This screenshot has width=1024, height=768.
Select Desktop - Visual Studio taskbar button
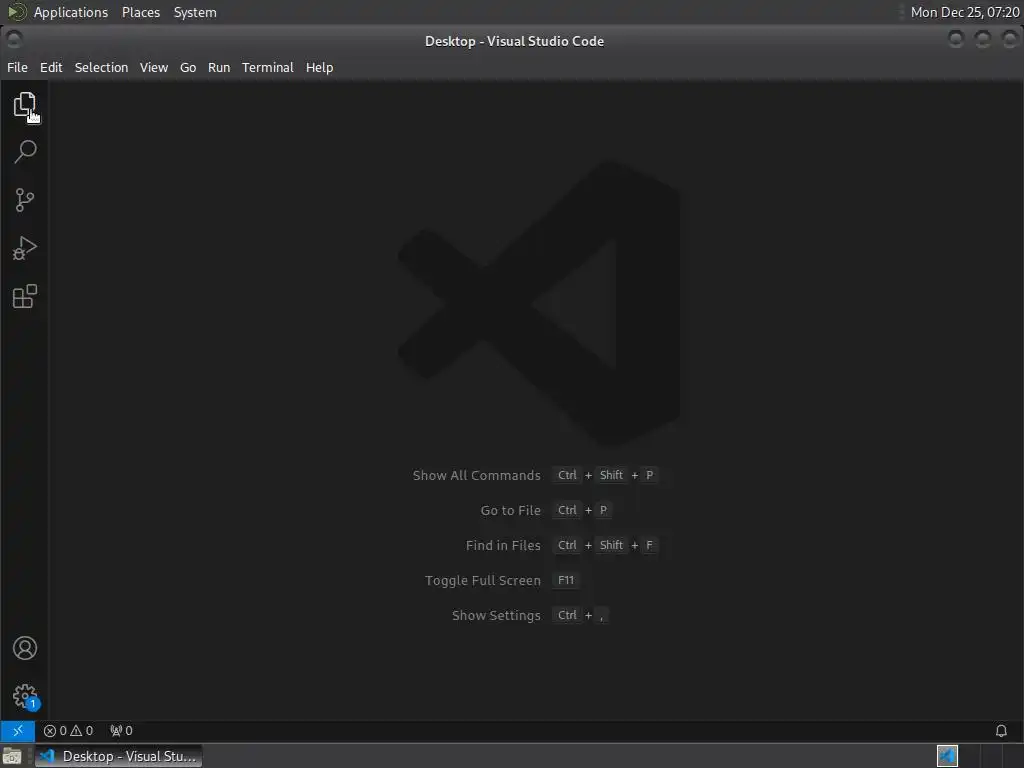pyautogui.click(x=118, y=756)
